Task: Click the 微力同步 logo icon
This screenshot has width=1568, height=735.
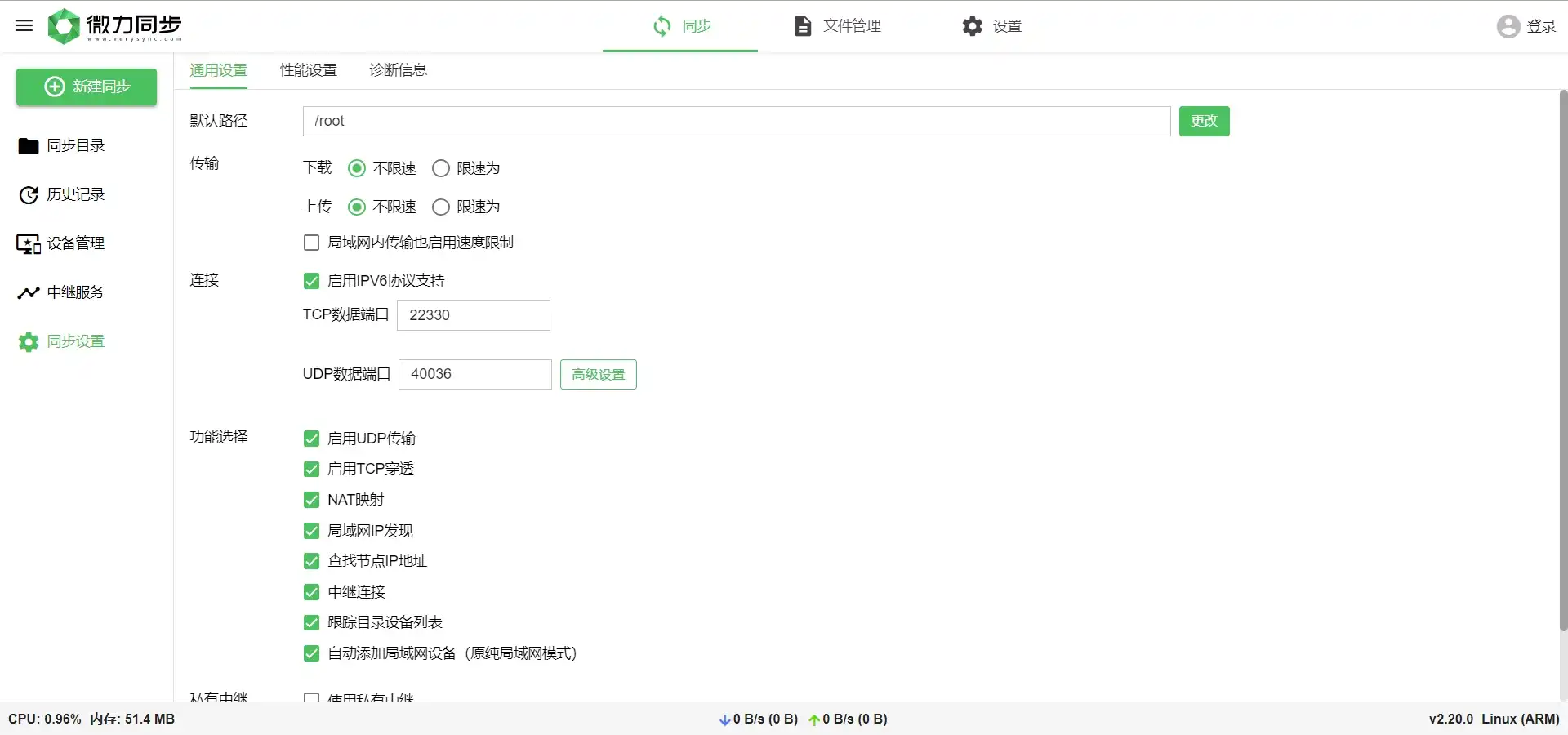Action: 64,26
